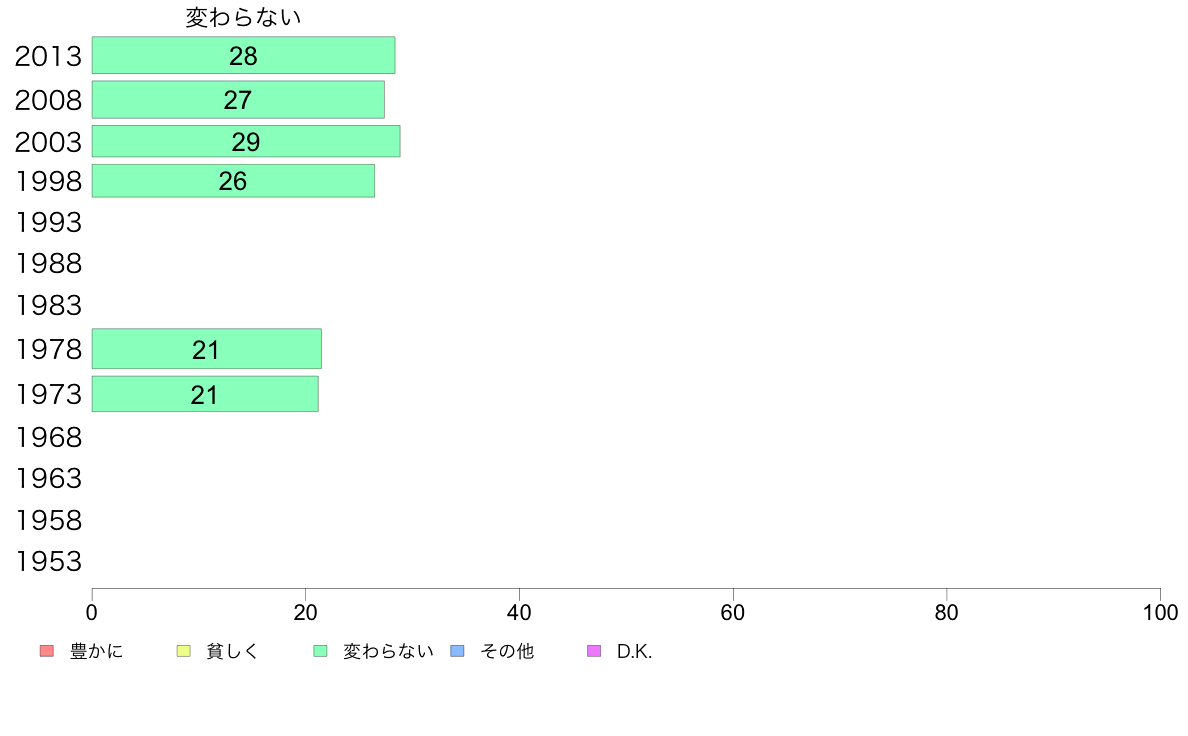Click the 変わらない column header above bars

pos(243,17)
